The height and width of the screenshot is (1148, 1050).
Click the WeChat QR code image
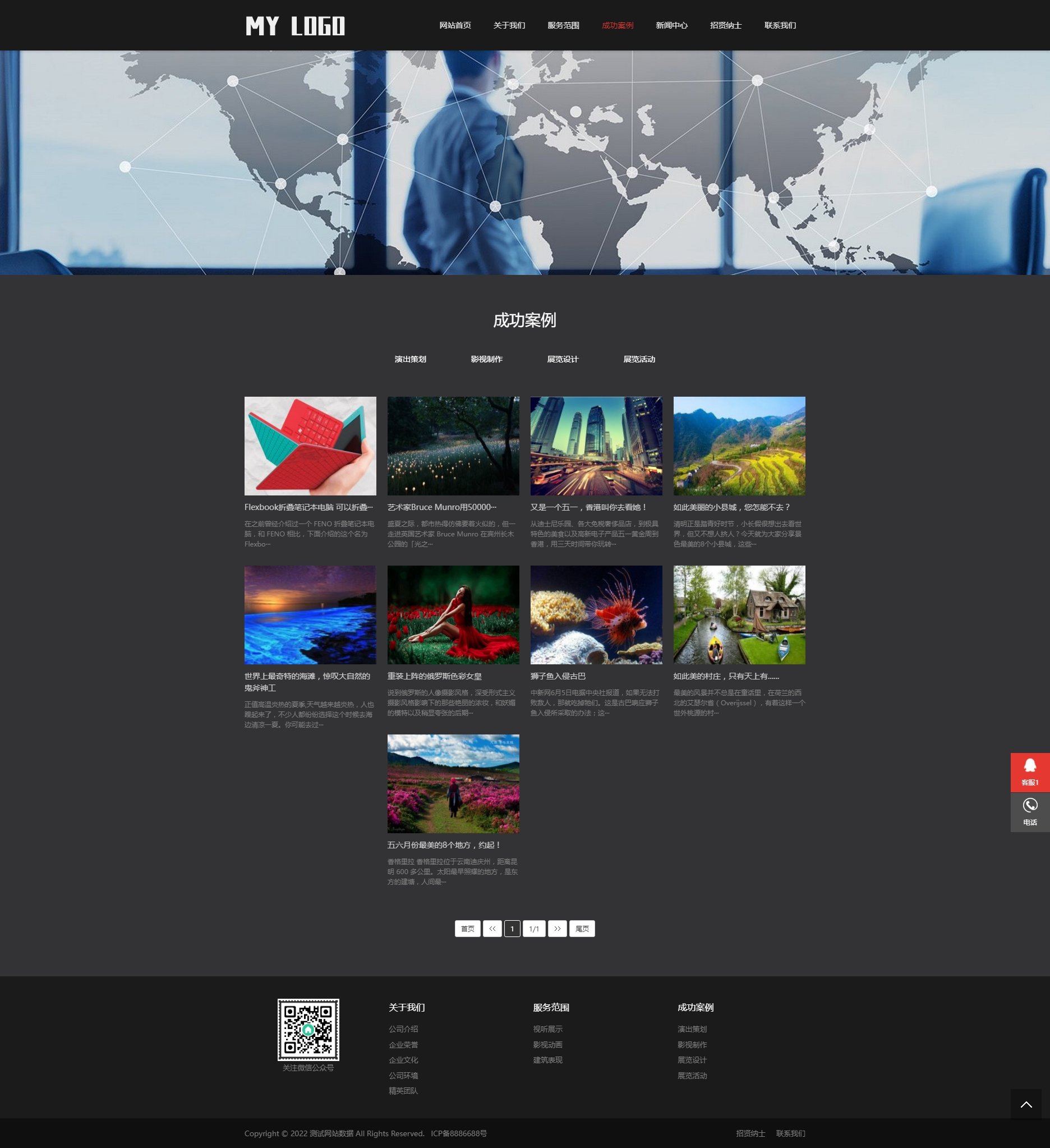[308, 1030]
